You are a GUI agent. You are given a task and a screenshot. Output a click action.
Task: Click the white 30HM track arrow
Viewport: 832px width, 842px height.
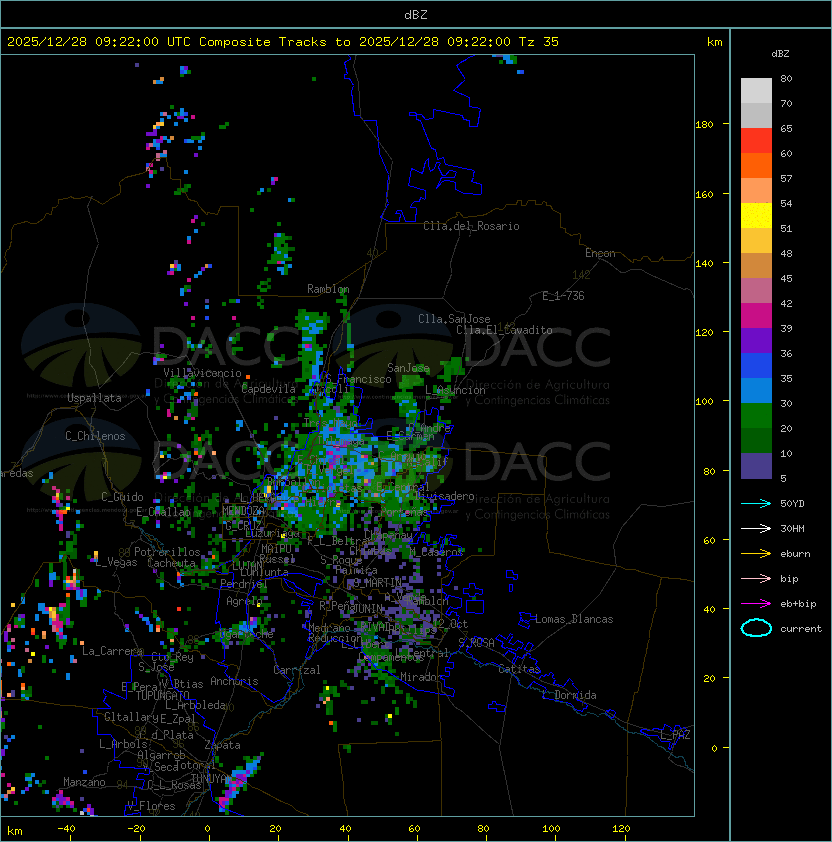point(756,528)
